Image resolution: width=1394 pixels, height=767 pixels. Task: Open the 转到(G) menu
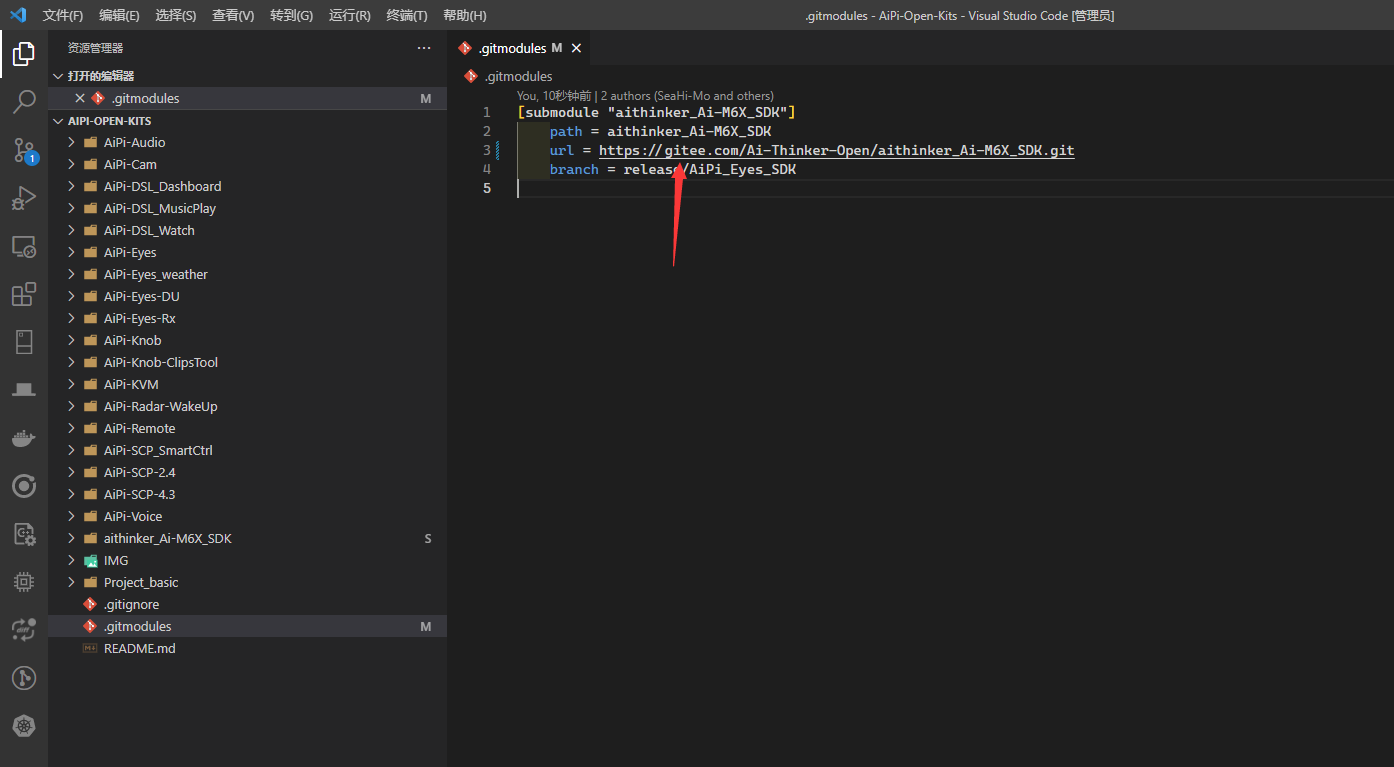pyautogui.click(x=291, y=15)
